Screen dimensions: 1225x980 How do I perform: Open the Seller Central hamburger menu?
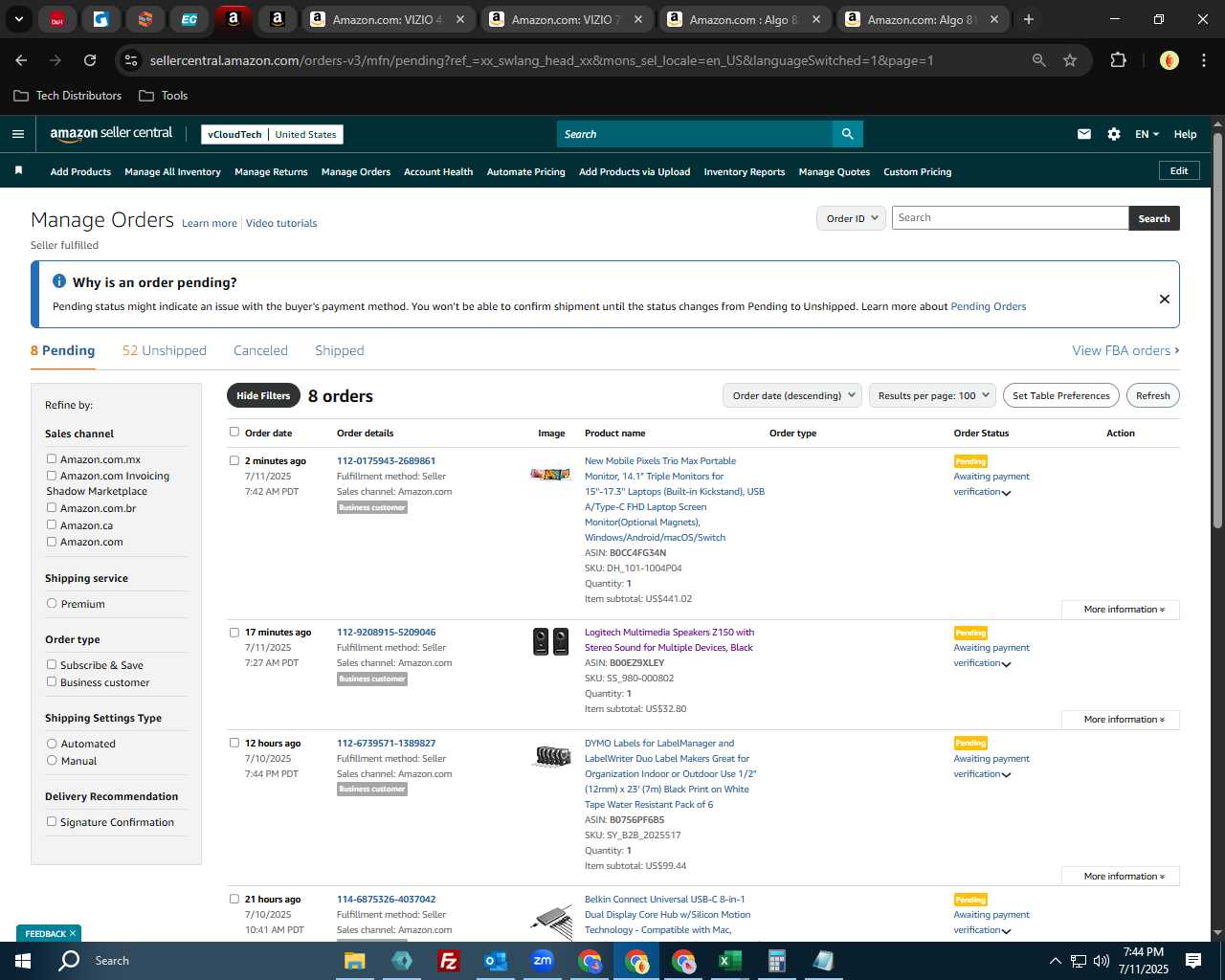pyautogui.click(x=17, y=134)
